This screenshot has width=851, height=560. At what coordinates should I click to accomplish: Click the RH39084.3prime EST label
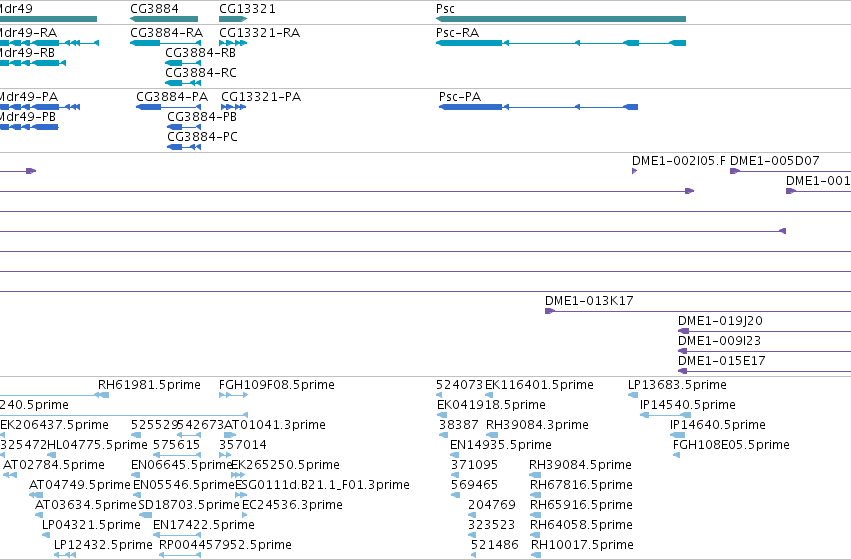coord(537,425)
